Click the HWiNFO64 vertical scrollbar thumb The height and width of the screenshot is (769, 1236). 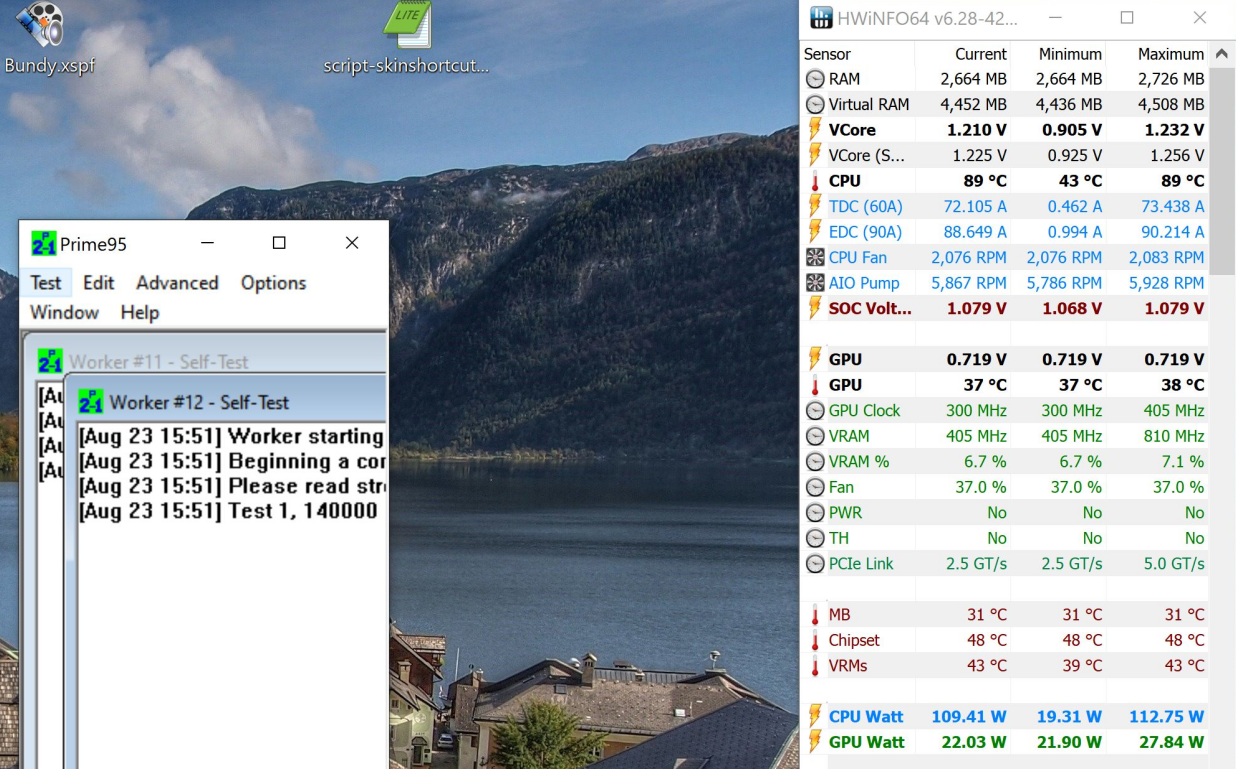coord(1222,170)
